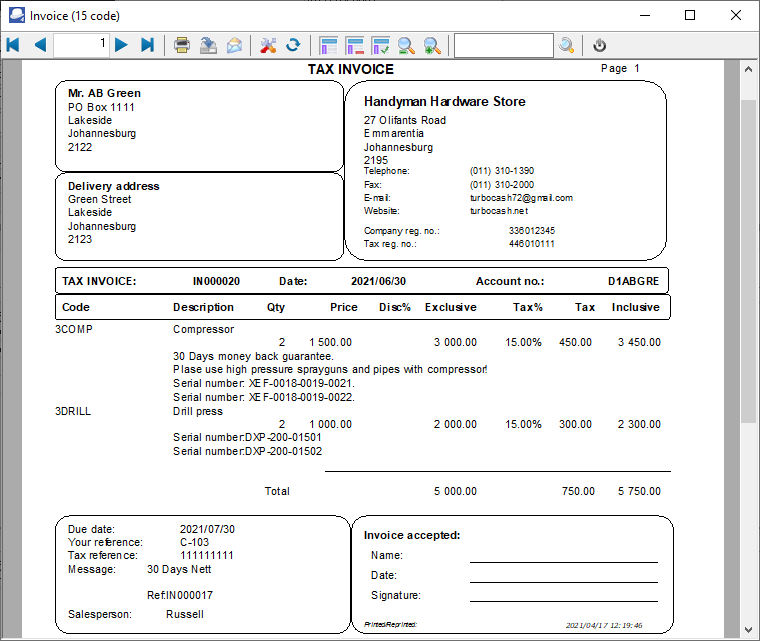The image size is (760, 641).
Task: Click the vertical scrollbar down arrow
Action: (x=748, y=629)
